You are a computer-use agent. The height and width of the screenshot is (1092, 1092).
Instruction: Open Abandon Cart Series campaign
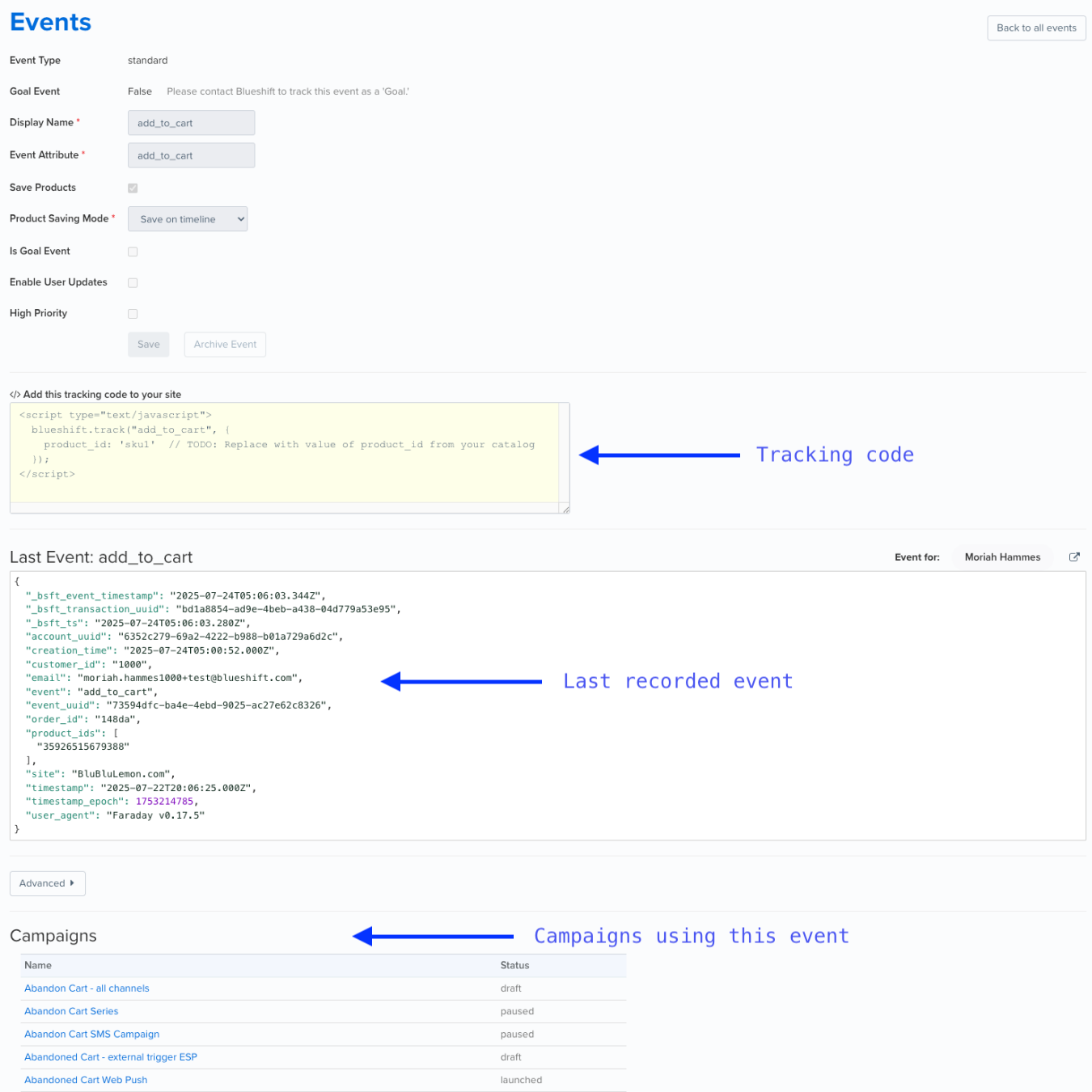(71, 1011)
